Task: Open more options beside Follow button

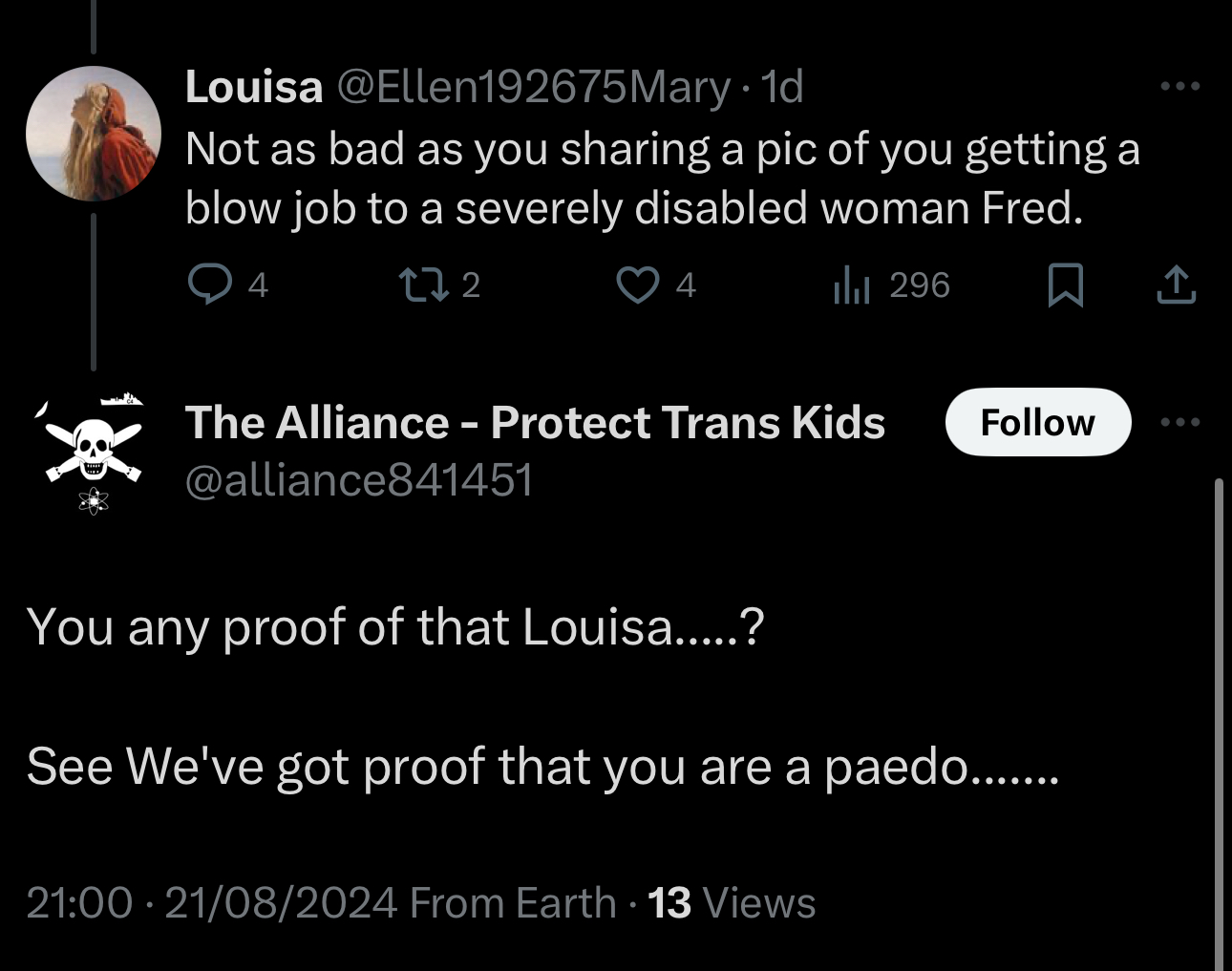Action: point(1180,422)
